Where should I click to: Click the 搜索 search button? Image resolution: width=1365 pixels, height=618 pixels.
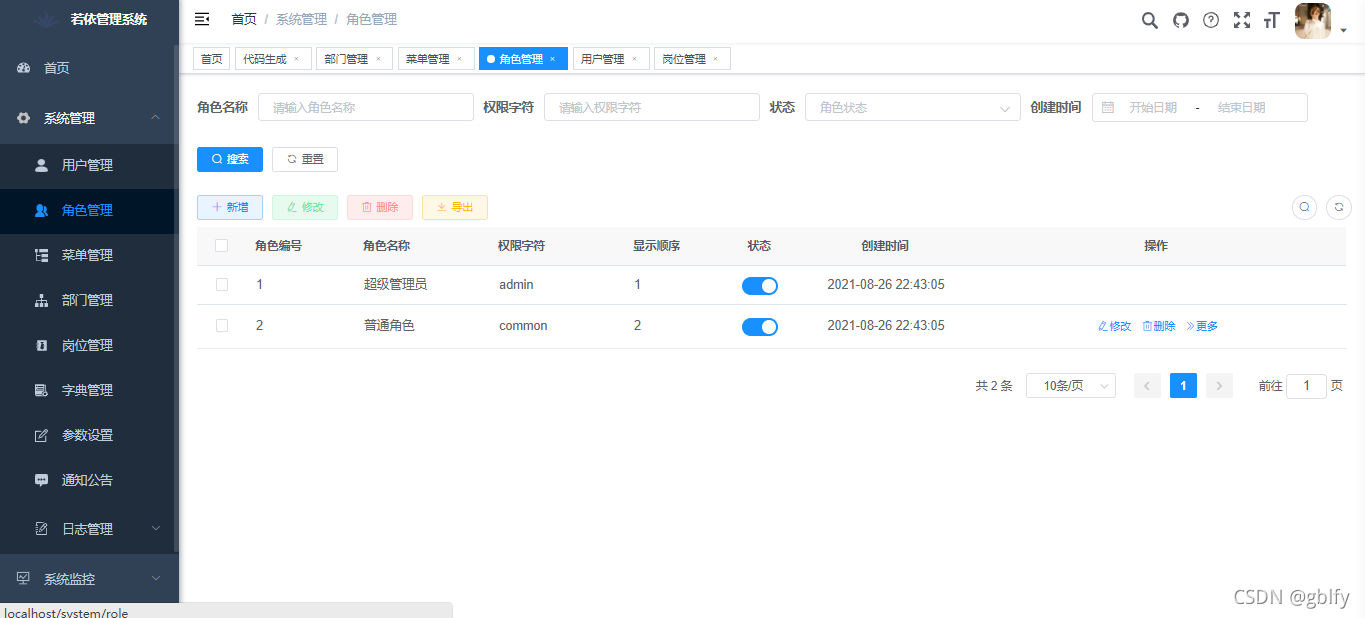click(x=229, y=159)
